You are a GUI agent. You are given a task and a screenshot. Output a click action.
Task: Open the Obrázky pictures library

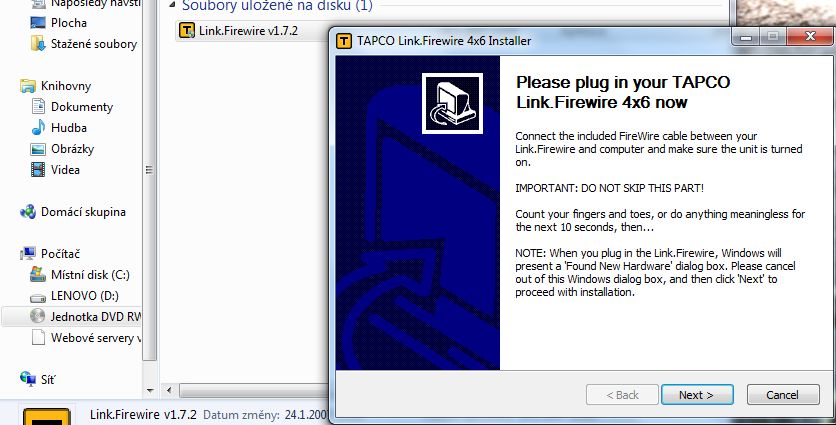(62, 149)
